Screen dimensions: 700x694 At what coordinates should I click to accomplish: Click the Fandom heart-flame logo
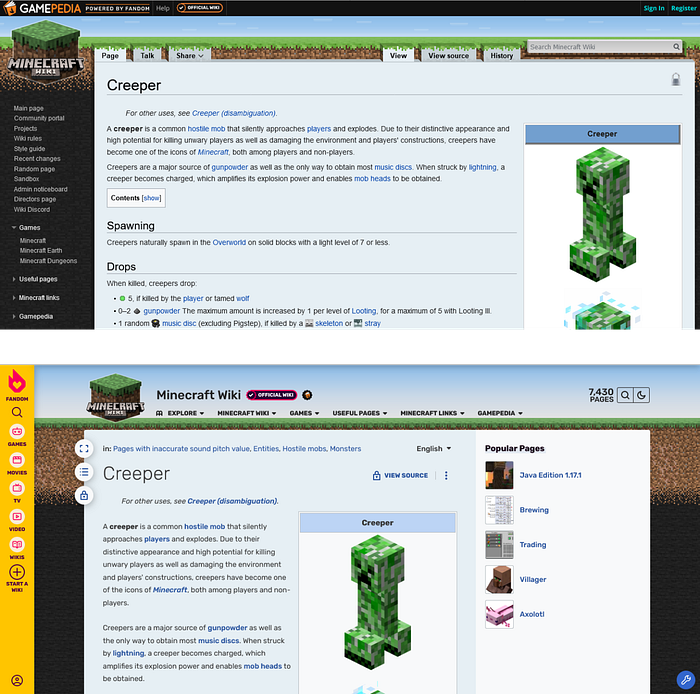pyautogui.click(x=17, y=381)
